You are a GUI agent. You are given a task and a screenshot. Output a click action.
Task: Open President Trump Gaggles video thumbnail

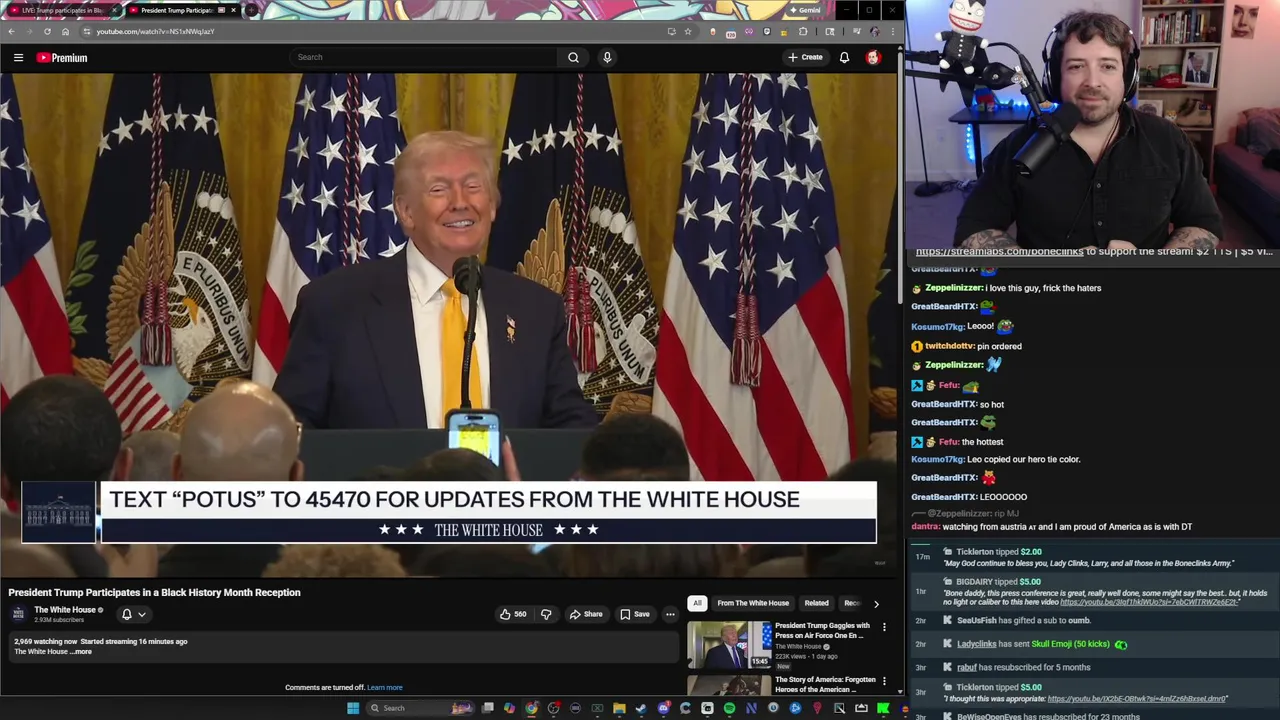[729, 645]
